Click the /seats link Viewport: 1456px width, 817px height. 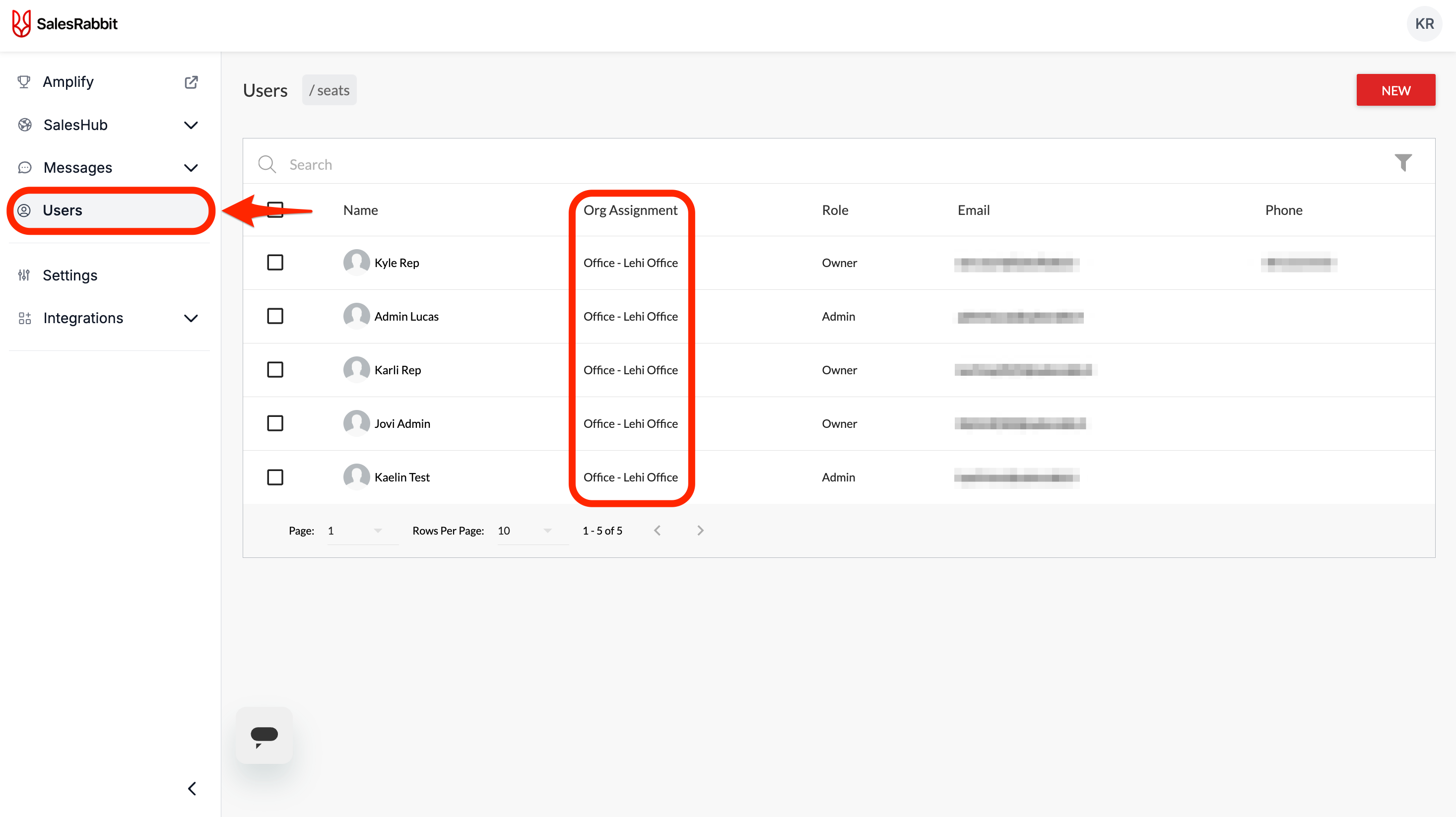click(329, 90)
